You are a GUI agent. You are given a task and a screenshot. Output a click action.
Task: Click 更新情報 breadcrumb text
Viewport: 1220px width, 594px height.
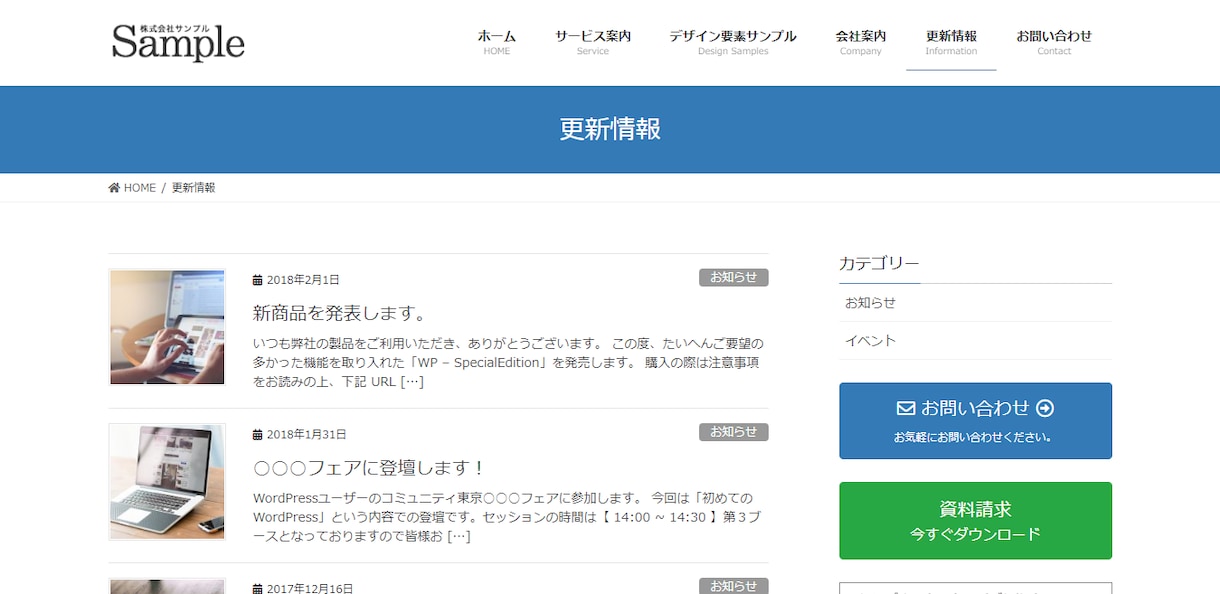click(193, 188)
